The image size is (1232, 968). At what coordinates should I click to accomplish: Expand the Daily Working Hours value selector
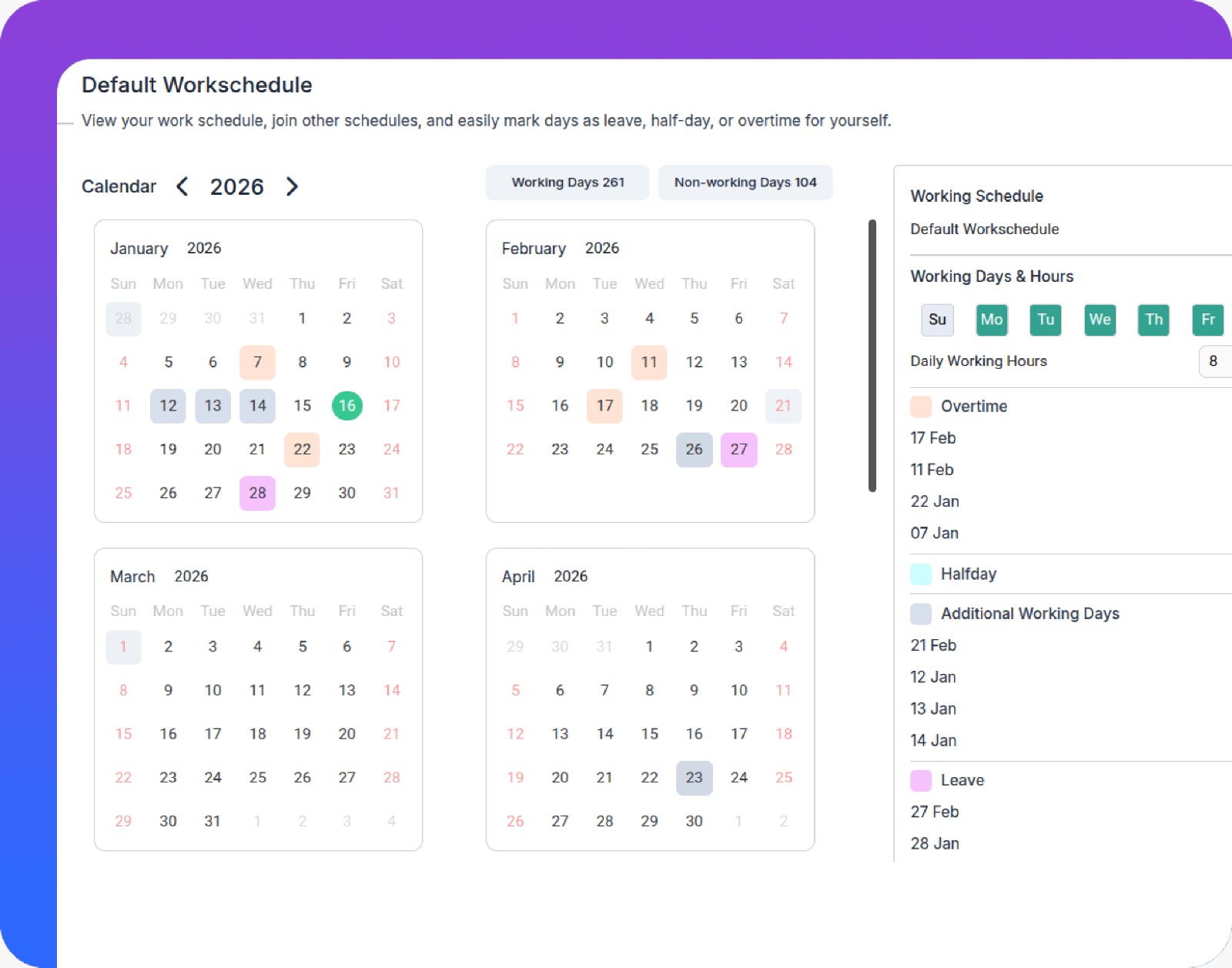pyautogui.click(x=1214, y=361)
